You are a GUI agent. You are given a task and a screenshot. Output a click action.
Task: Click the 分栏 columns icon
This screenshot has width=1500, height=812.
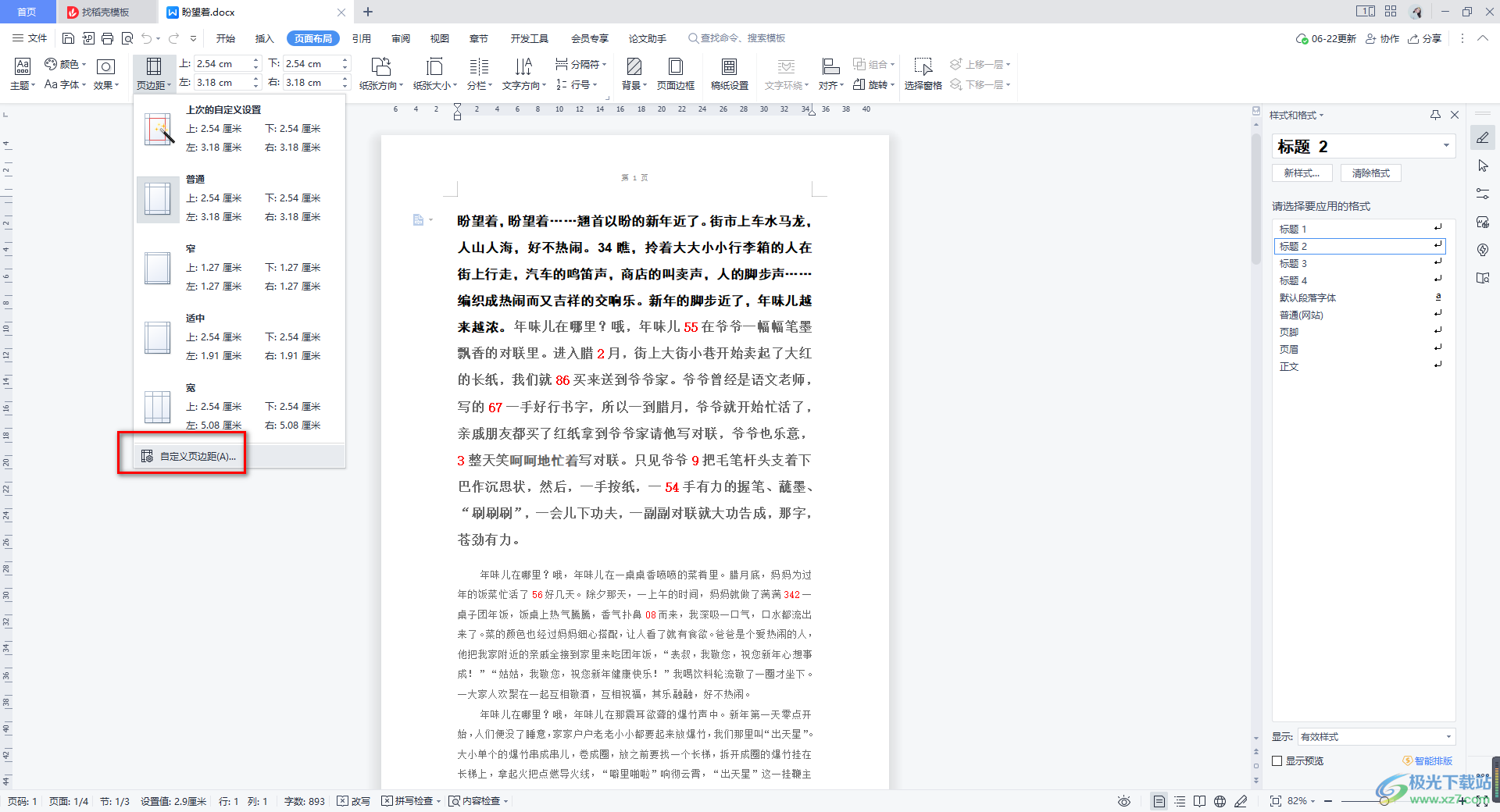coord(479,66)
